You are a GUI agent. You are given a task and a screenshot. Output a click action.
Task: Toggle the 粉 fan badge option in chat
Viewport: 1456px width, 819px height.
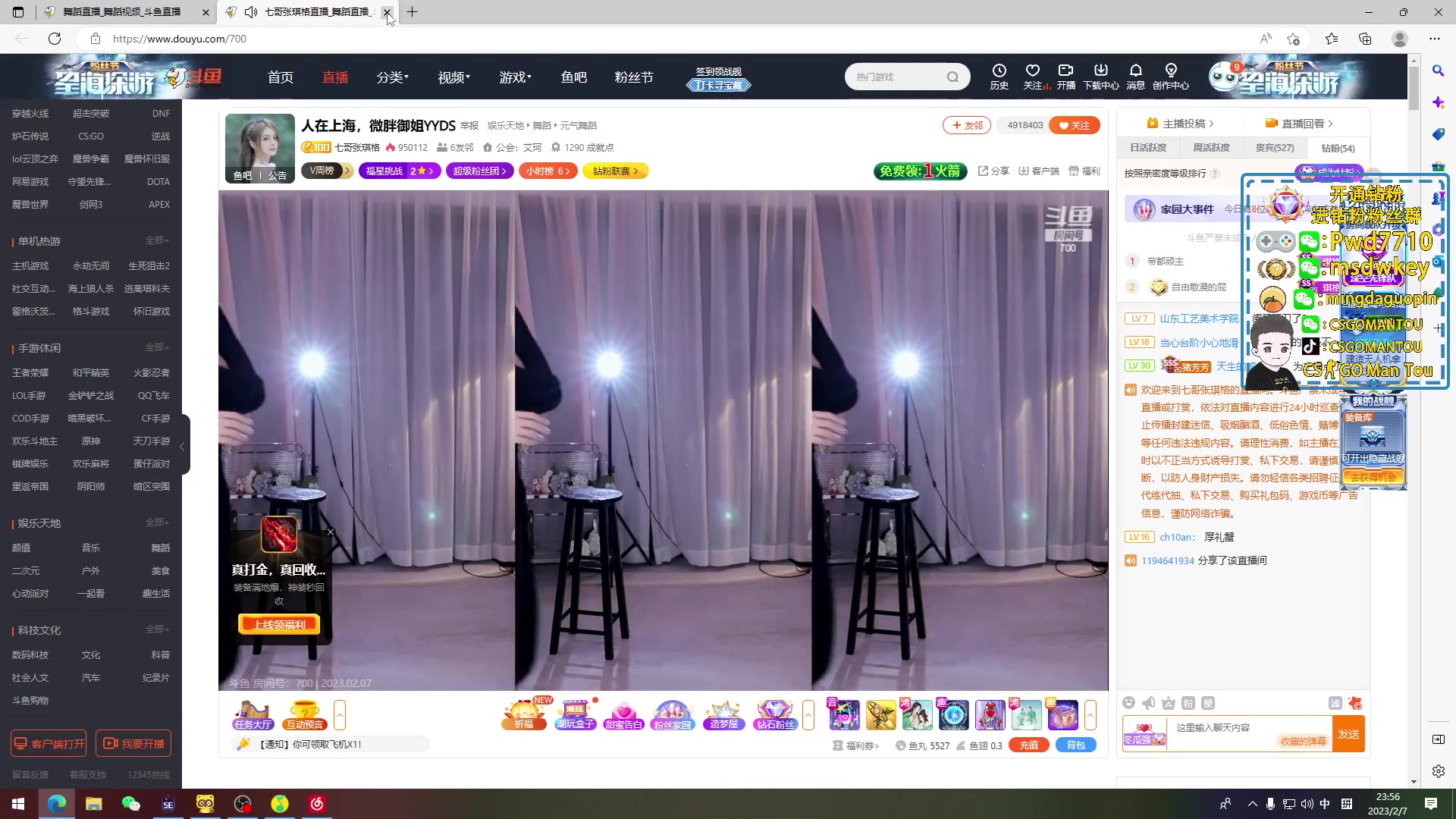tap(1188, 703)
